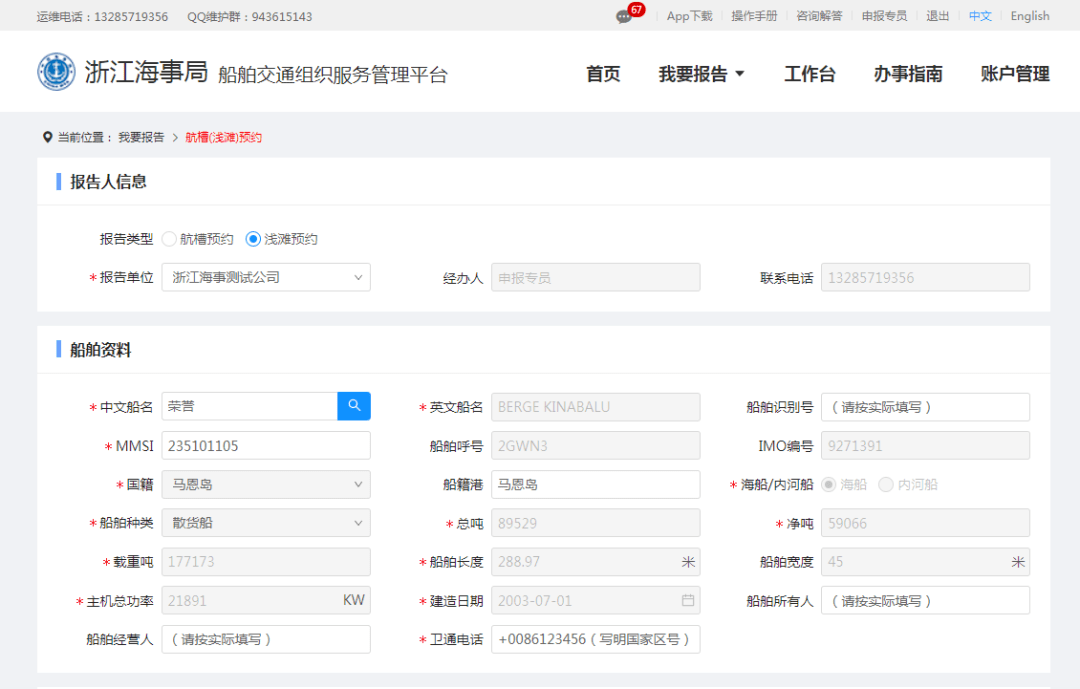Select the 内河船 radio option
Viewport: 1080px width, 689px height.
pos(886,484)
